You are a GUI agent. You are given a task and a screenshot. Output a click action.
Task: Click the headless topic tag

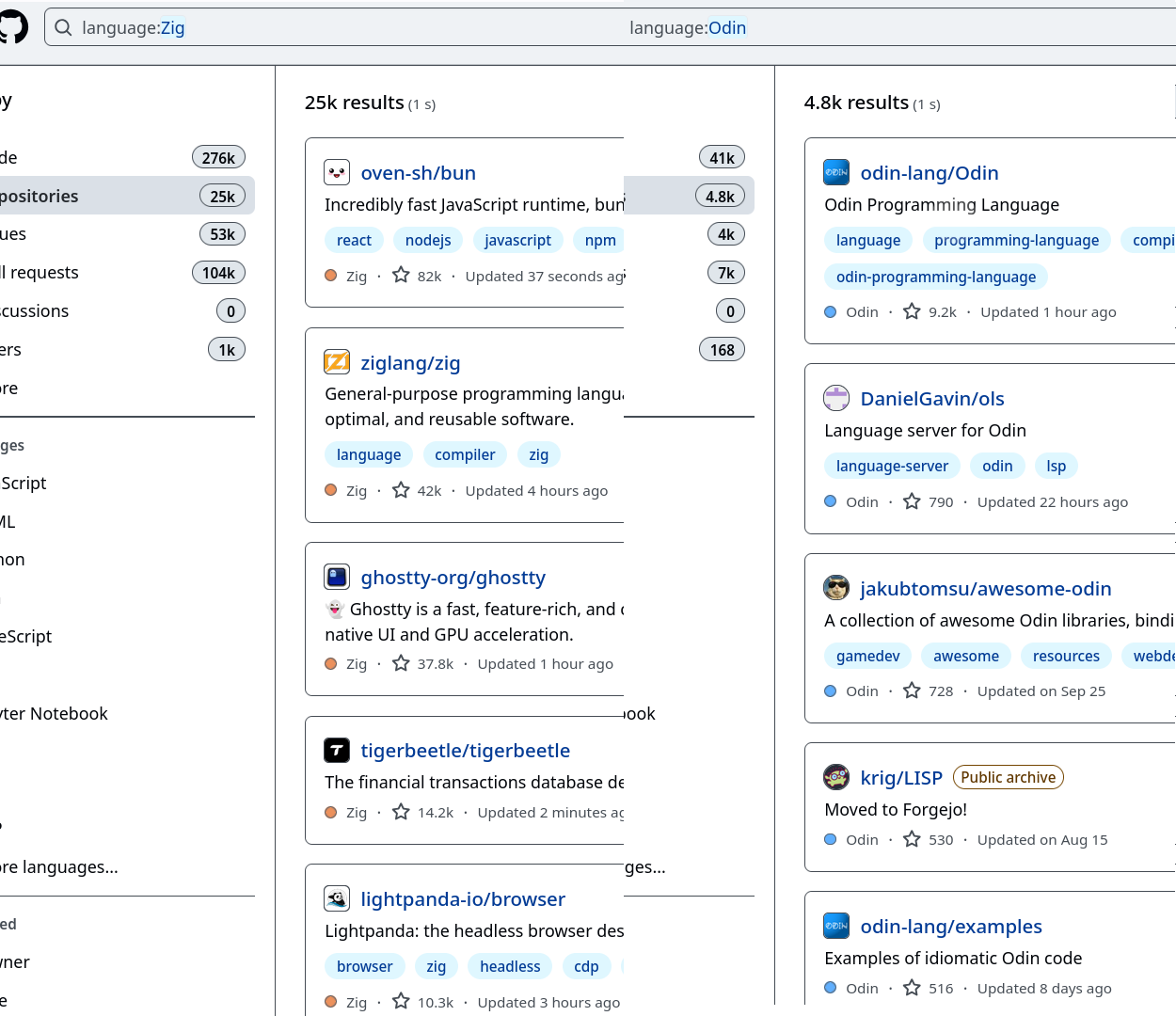point(510,966)
